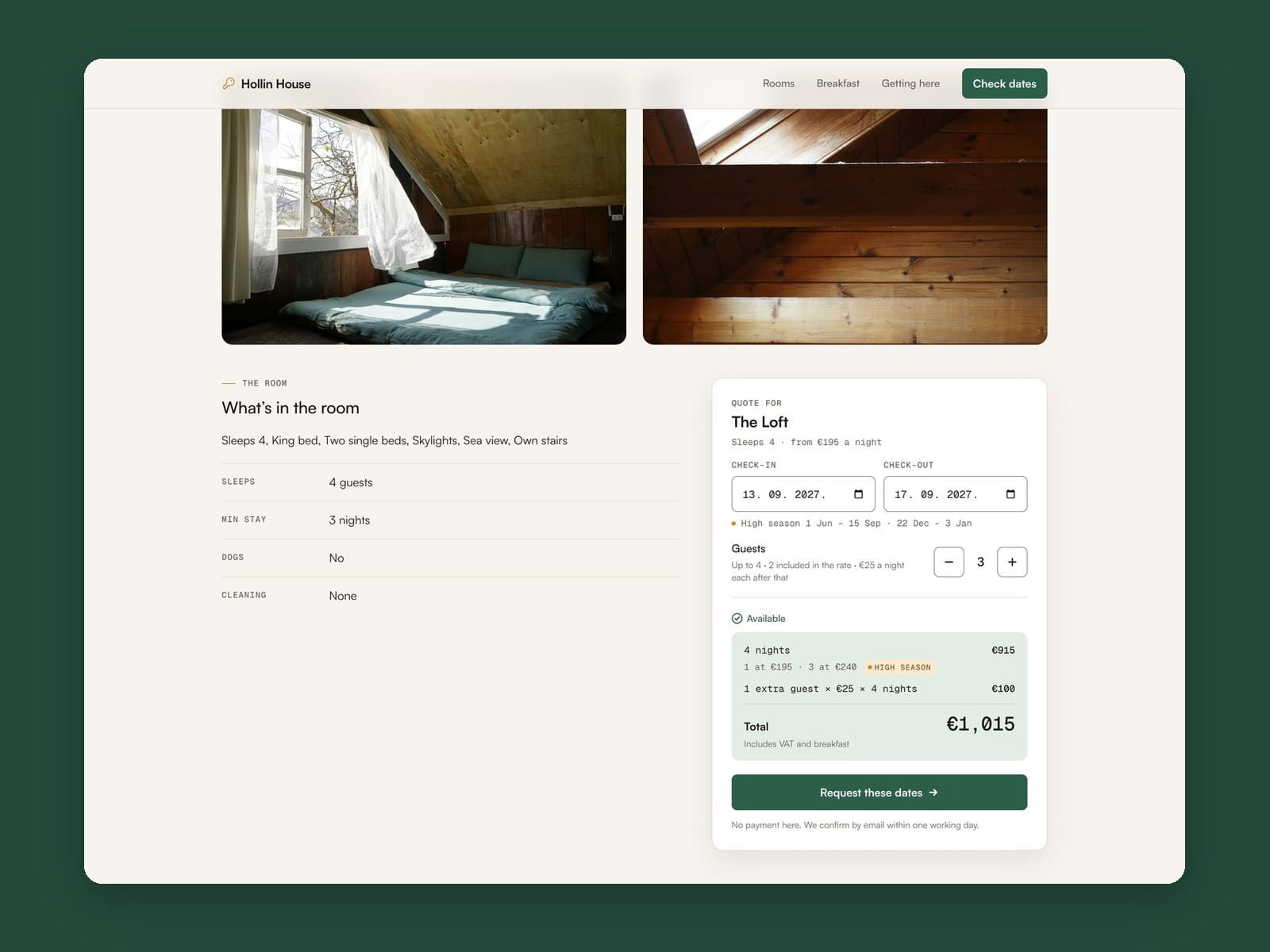Screen dimensions: 1270x952
Task: Click the "4 nights" price line
Action: tap(767, 651)
